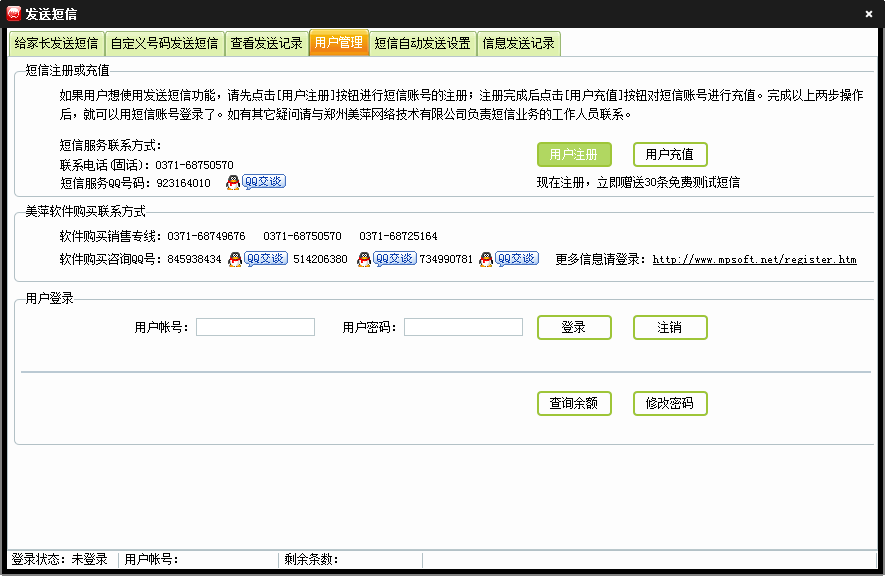Close the 发送短信 window
Screen dimensions: 885x576
coord(868,14)
